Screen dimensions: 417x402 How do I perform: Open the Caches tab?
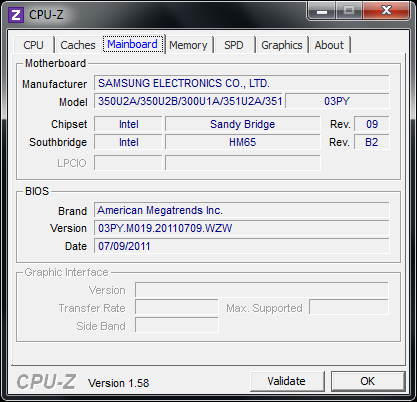78,45
